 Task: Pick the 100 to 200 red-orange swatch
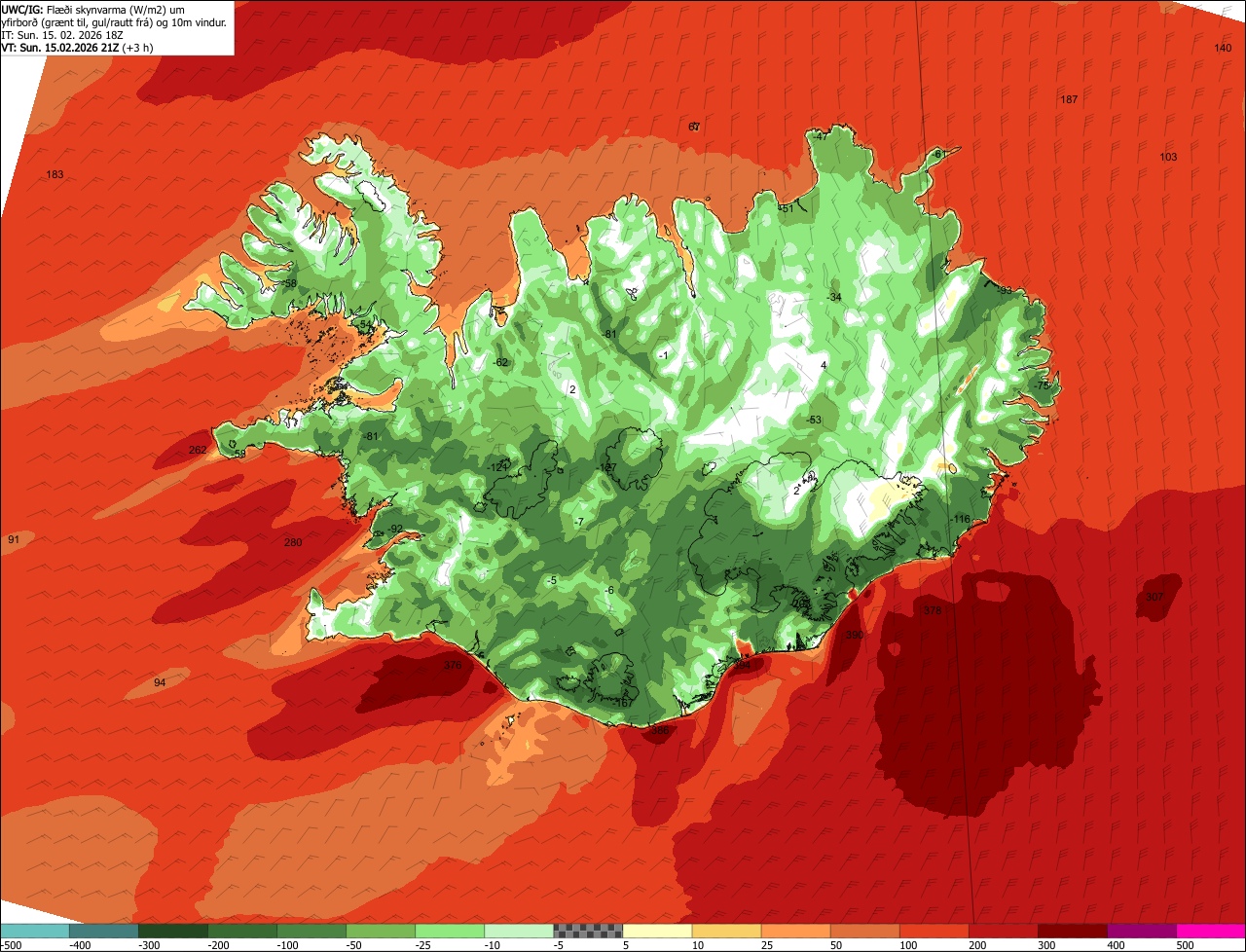click(934, 931)
